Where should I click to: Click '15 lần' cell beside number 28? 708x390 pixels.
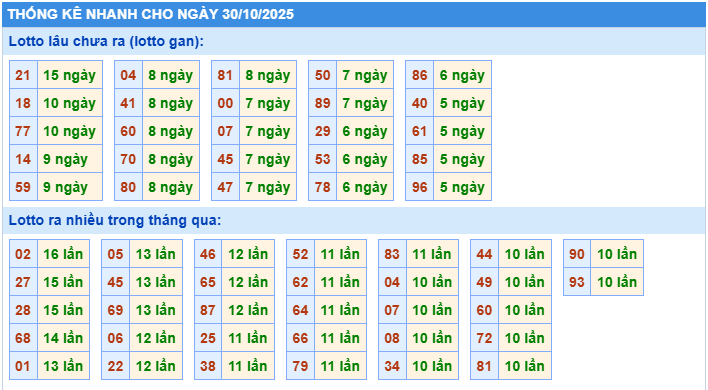tap(63, 310)
